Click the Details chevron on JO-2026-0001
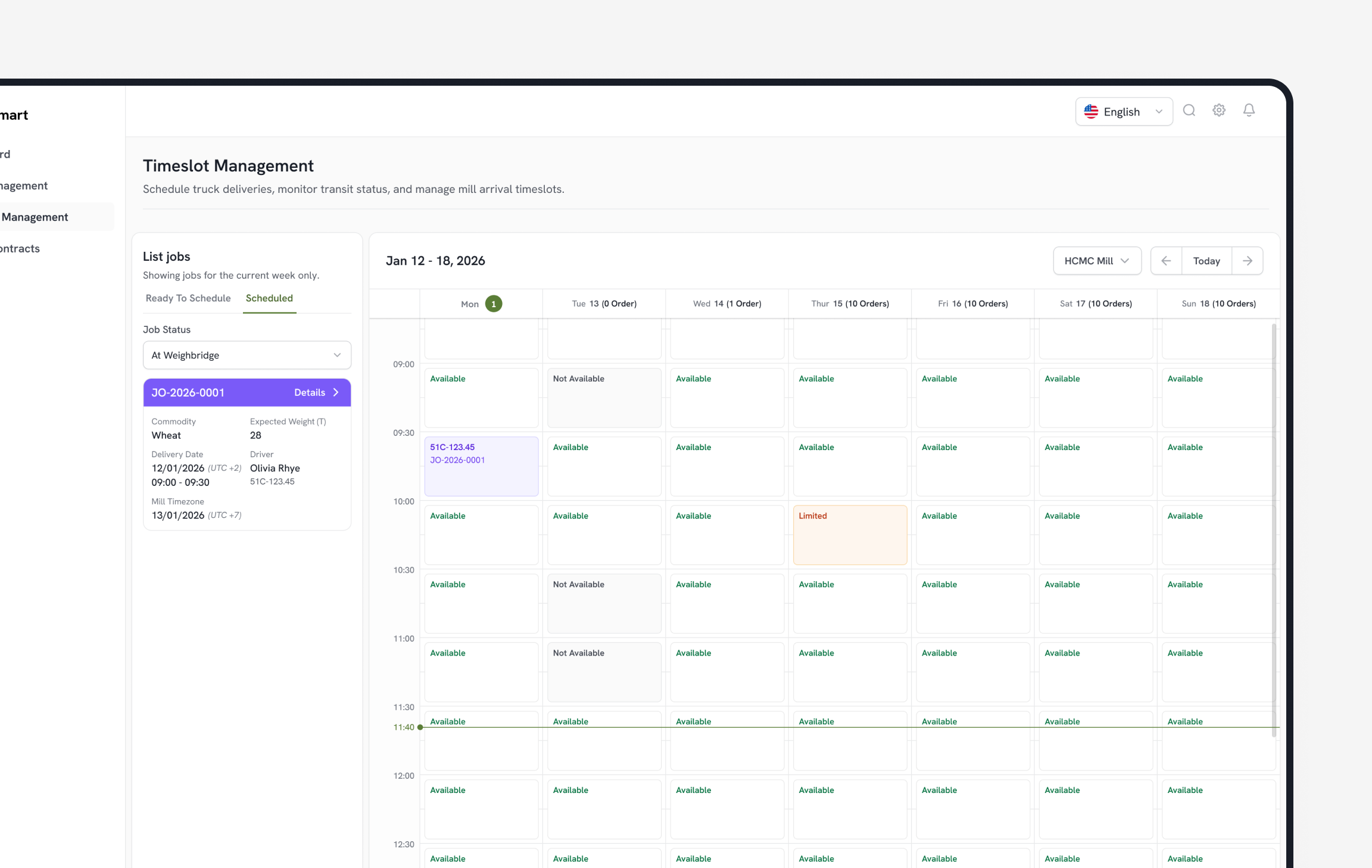The image size is (1372, 868). [336, 392]
